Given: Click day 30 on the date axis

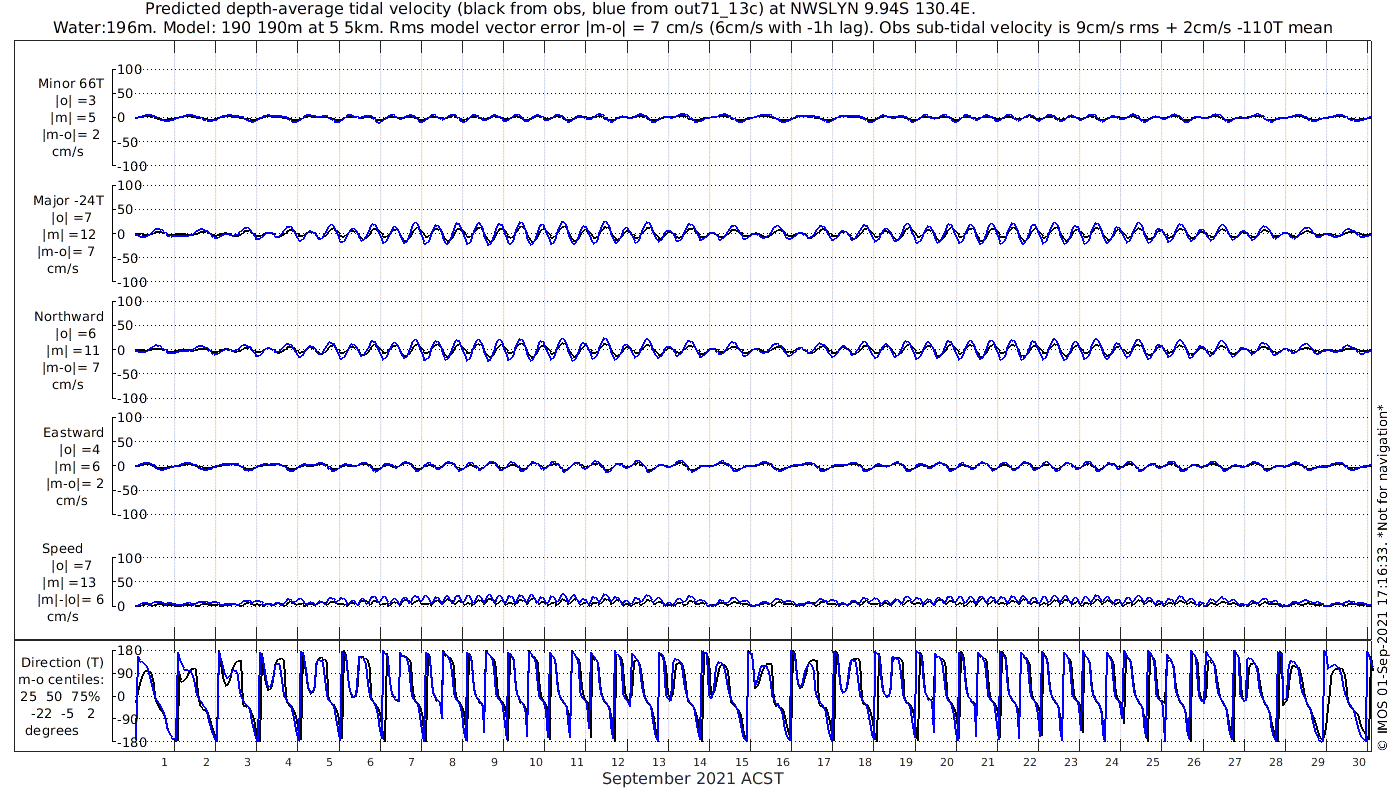Looking at the screenshot, I should (x=1359, y=762).
